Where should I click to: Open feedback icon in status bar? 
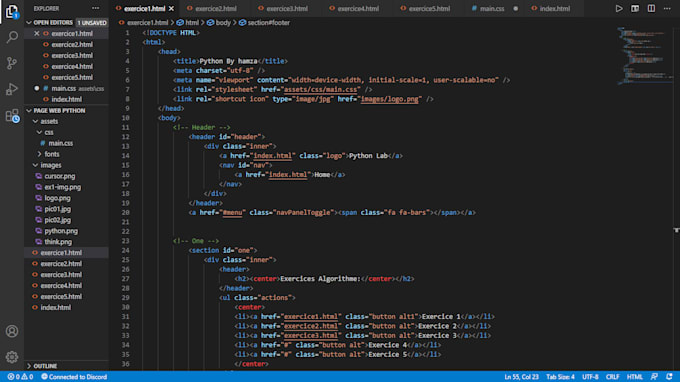[x=654, y=377]
